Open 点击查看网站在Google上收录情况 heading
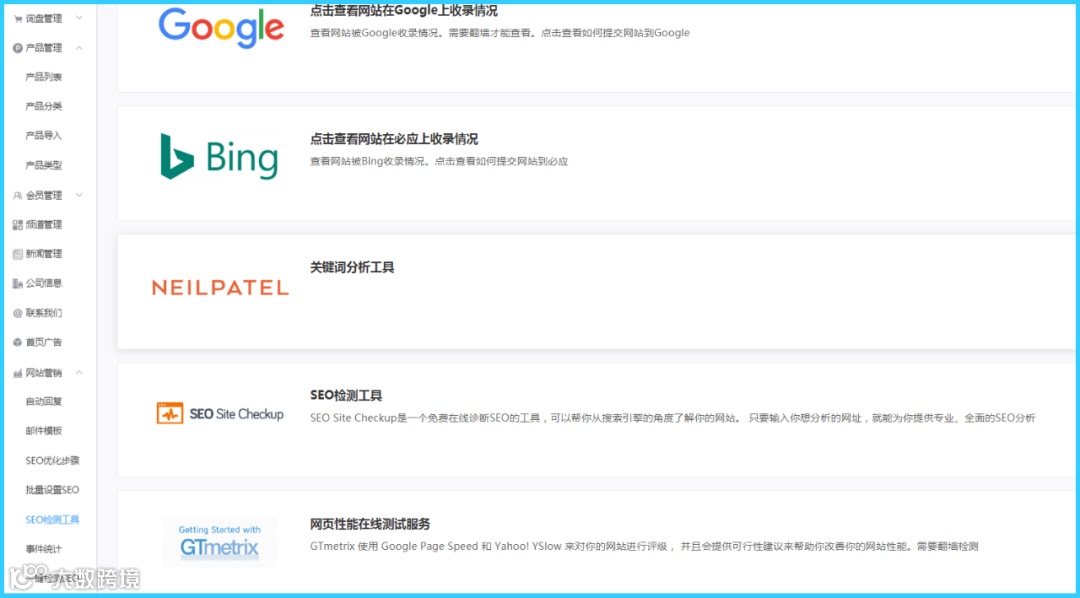Image resolution: width=1080 pixels, height=598 pixels. click(404, 11)
